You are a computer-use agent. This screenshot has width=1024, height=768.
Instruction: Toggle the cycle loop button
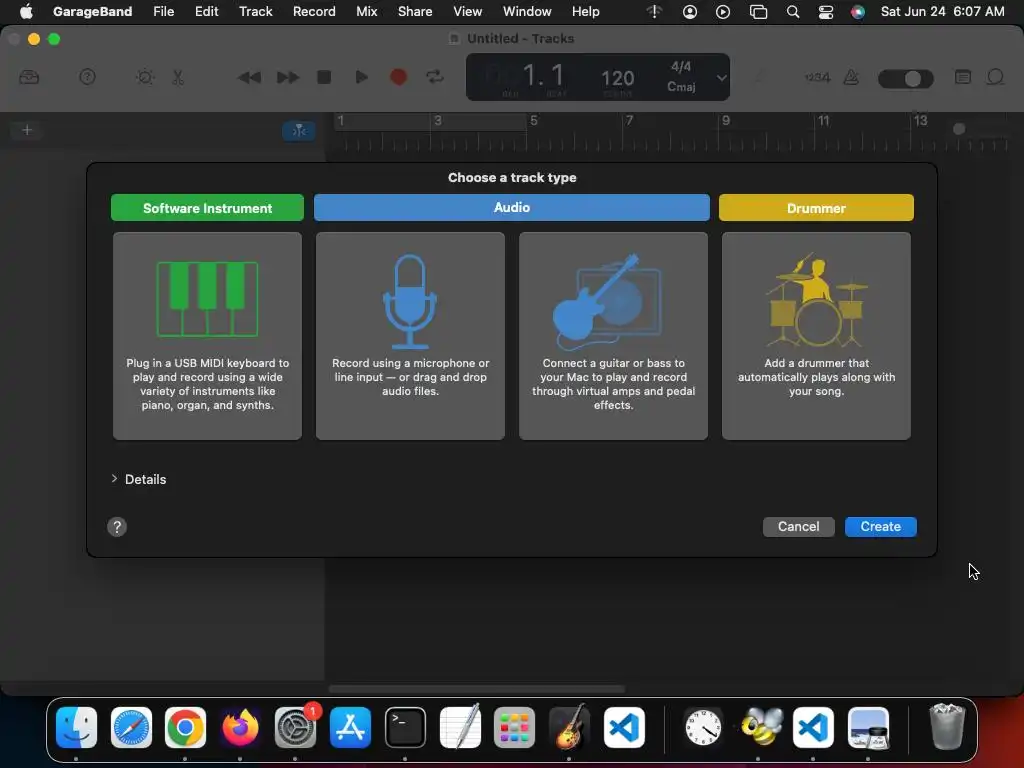pyautogui.click(x=435, y=77)
